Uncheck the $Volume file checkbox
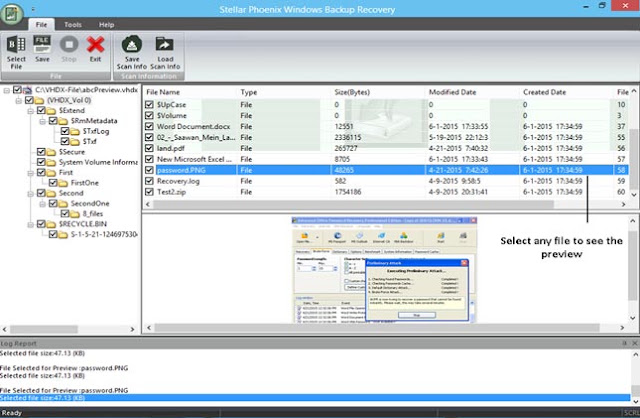 [x=149, y=116]
